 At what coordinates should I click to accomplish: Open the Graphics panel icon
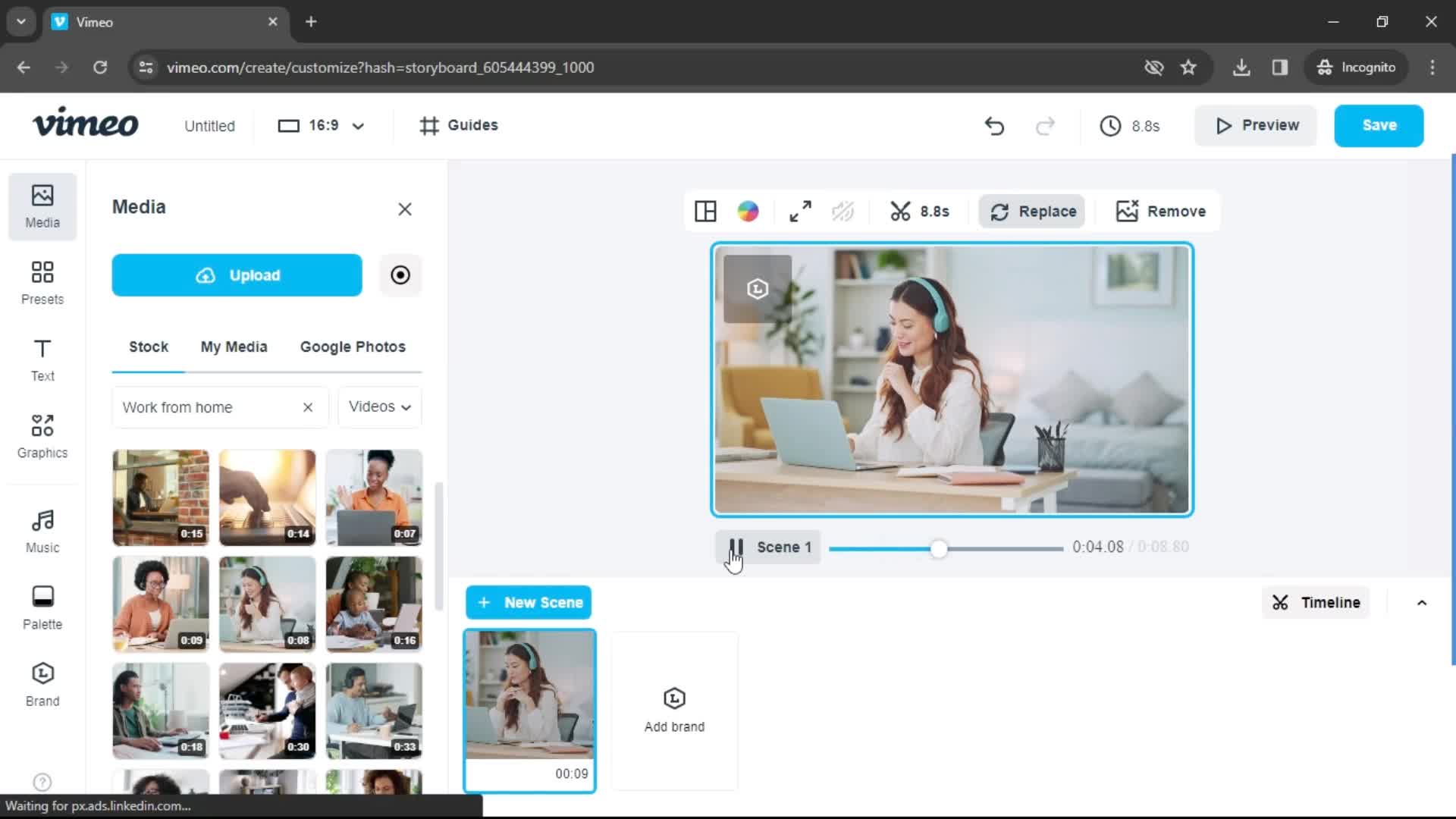point(41,436)
